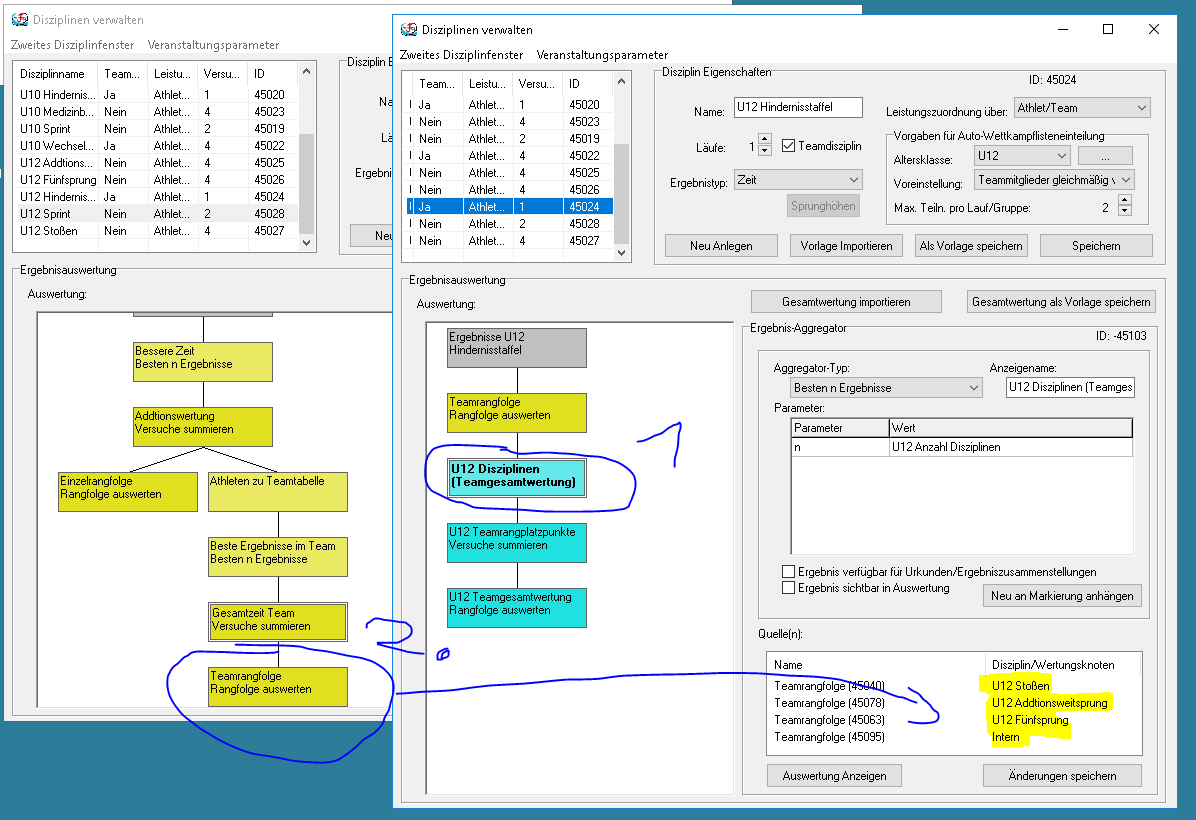Click Neu an Markierung anhängen
The image size is (1196, 820).
[x=1062, y=596]
